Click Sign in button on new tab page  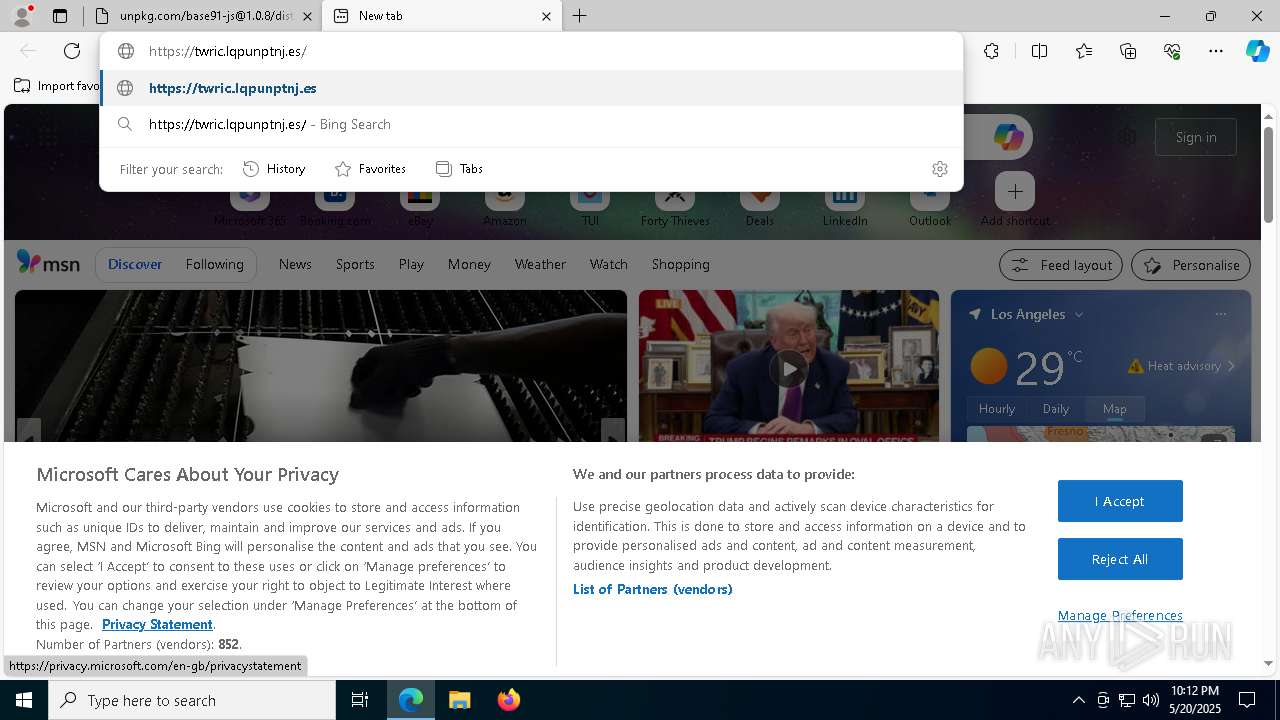[x=1196, y=137]
